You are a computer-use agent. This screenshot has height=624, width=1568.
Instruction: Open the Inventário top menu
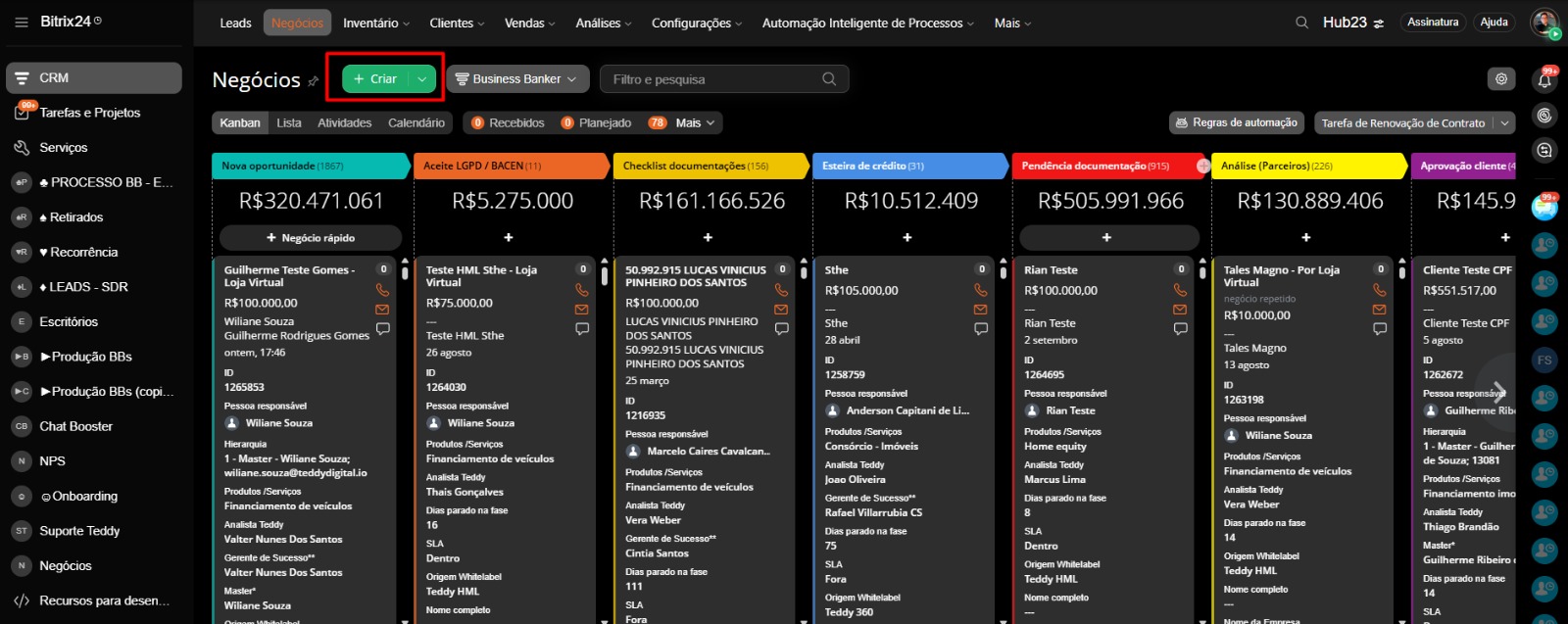[376, 23]
